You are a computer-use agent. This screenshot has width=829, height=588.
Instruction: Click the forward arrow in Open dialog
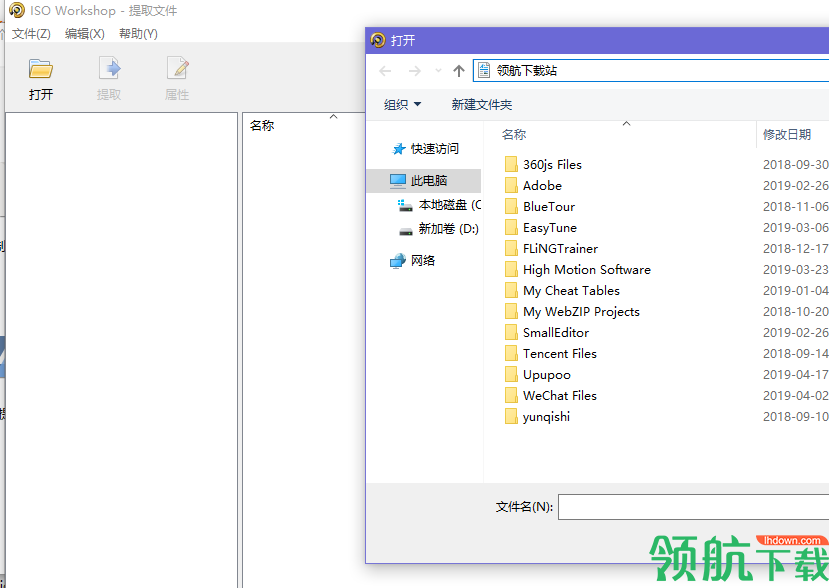tap(415, 71)
